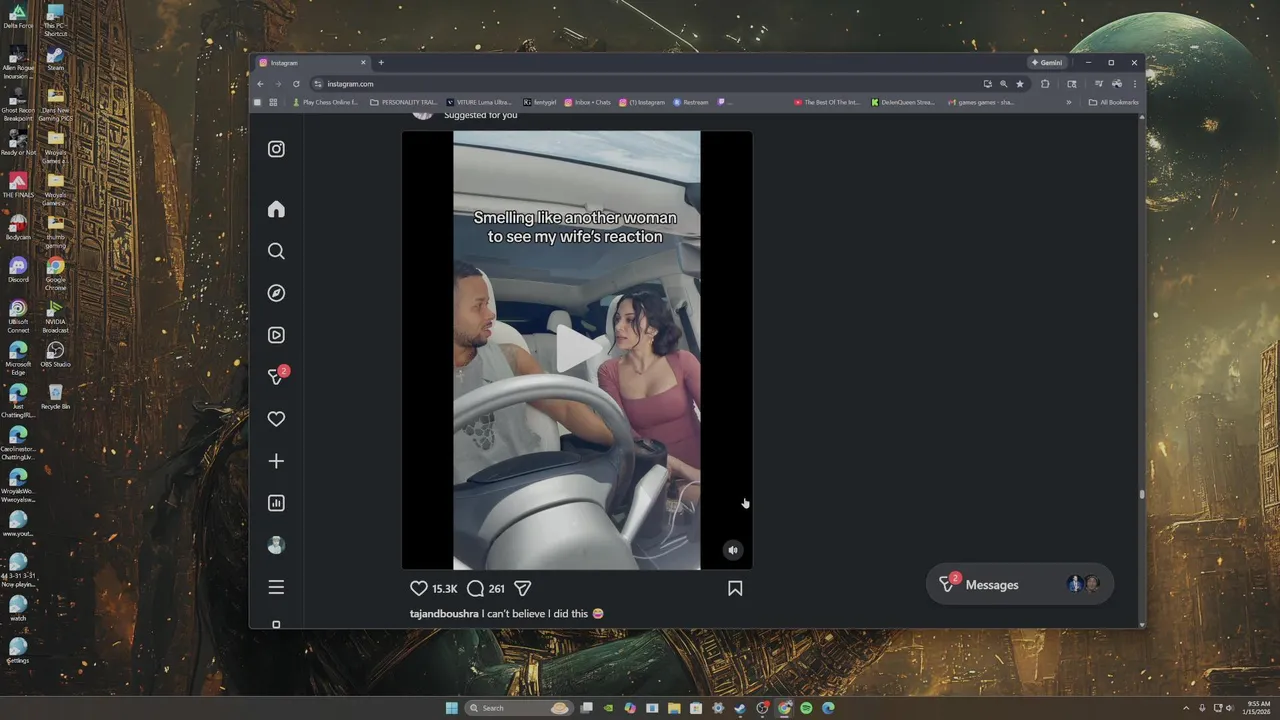This screenshot has height=720, width=1280.
Task: Click the taskbar Search box
Action: (519, 708)
